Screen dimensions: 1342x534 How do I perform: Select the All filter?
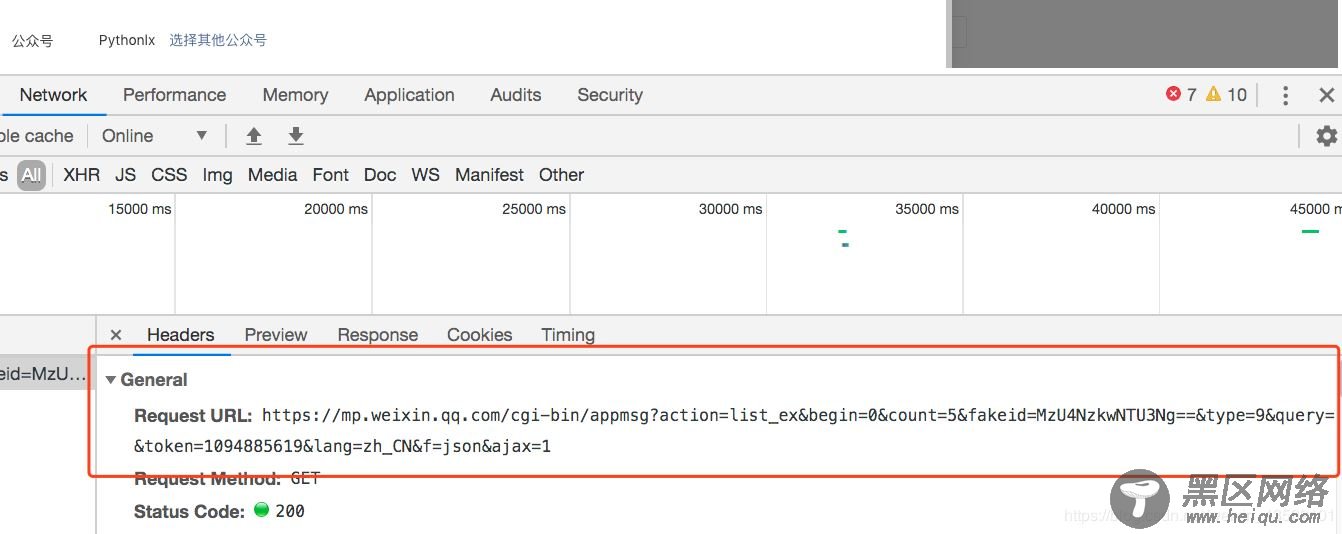coord(32,175)
